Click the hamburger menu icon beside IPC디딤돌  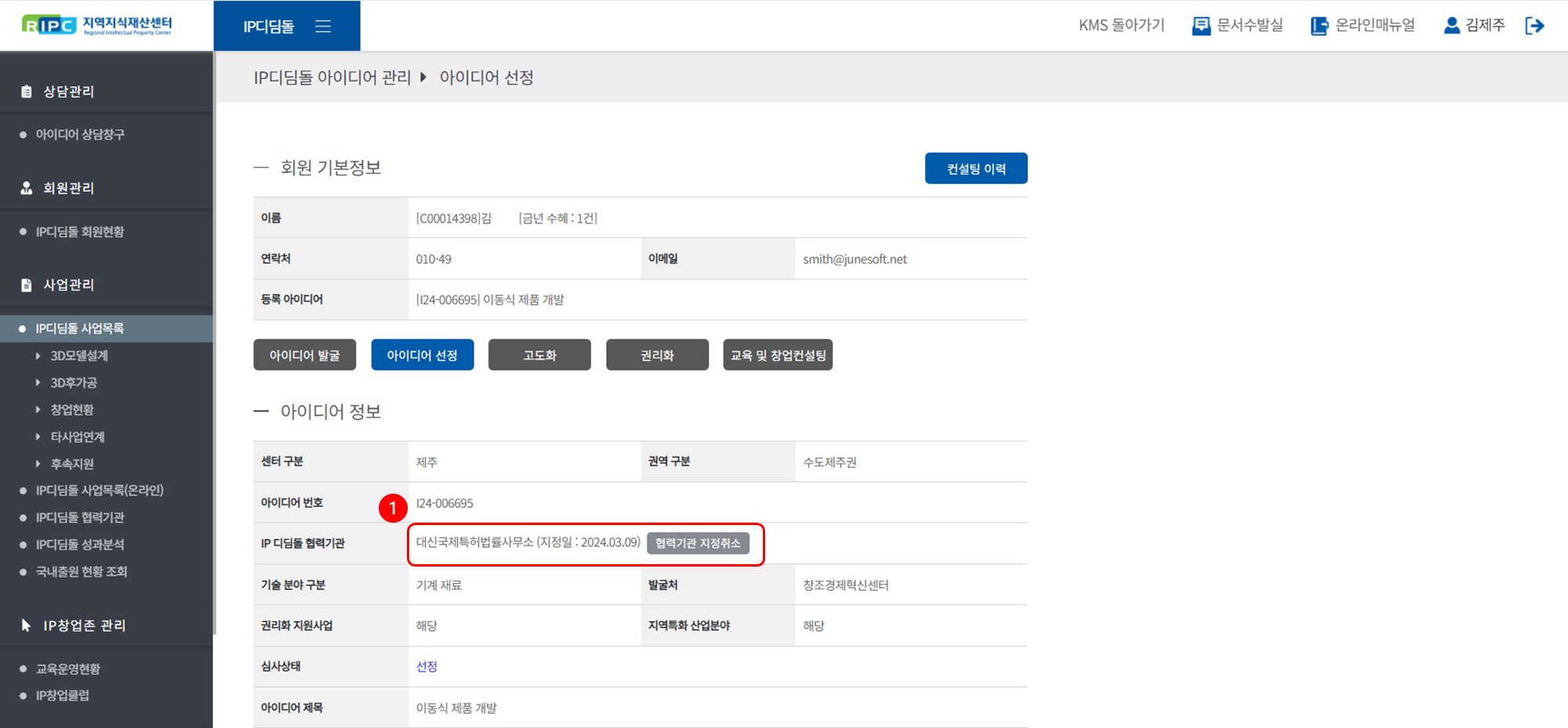coord(323,27)
